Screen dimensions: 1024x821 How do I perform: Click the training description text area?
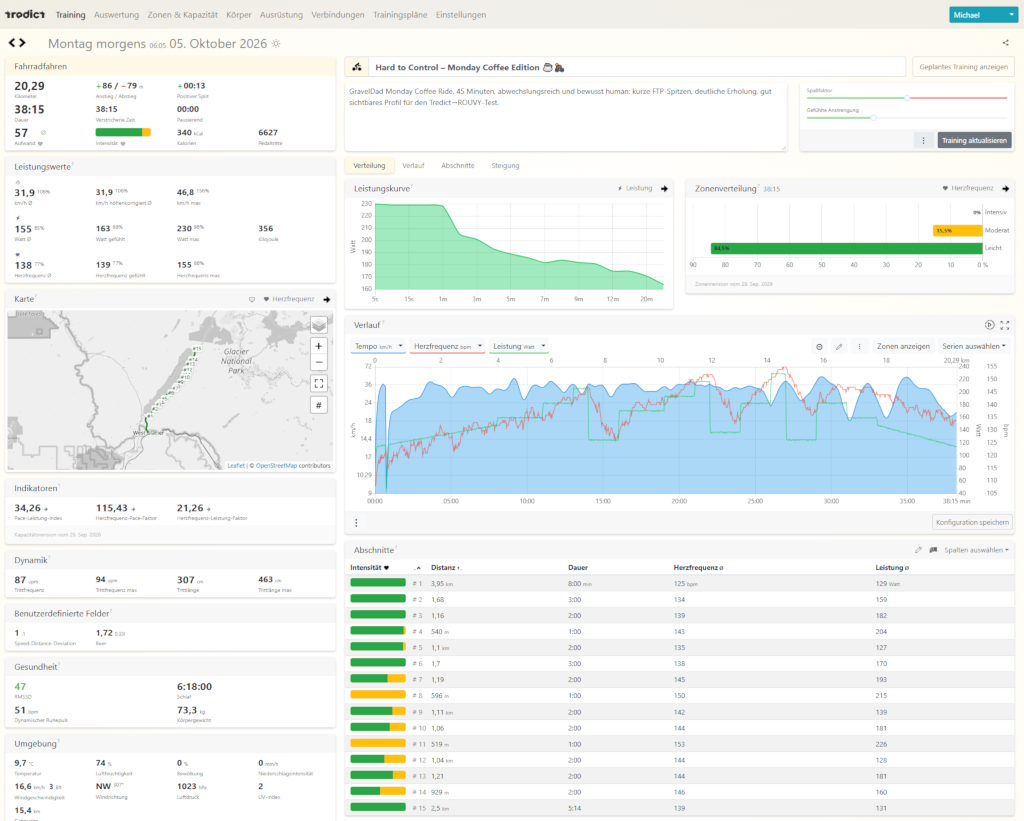tap(566, 116)
